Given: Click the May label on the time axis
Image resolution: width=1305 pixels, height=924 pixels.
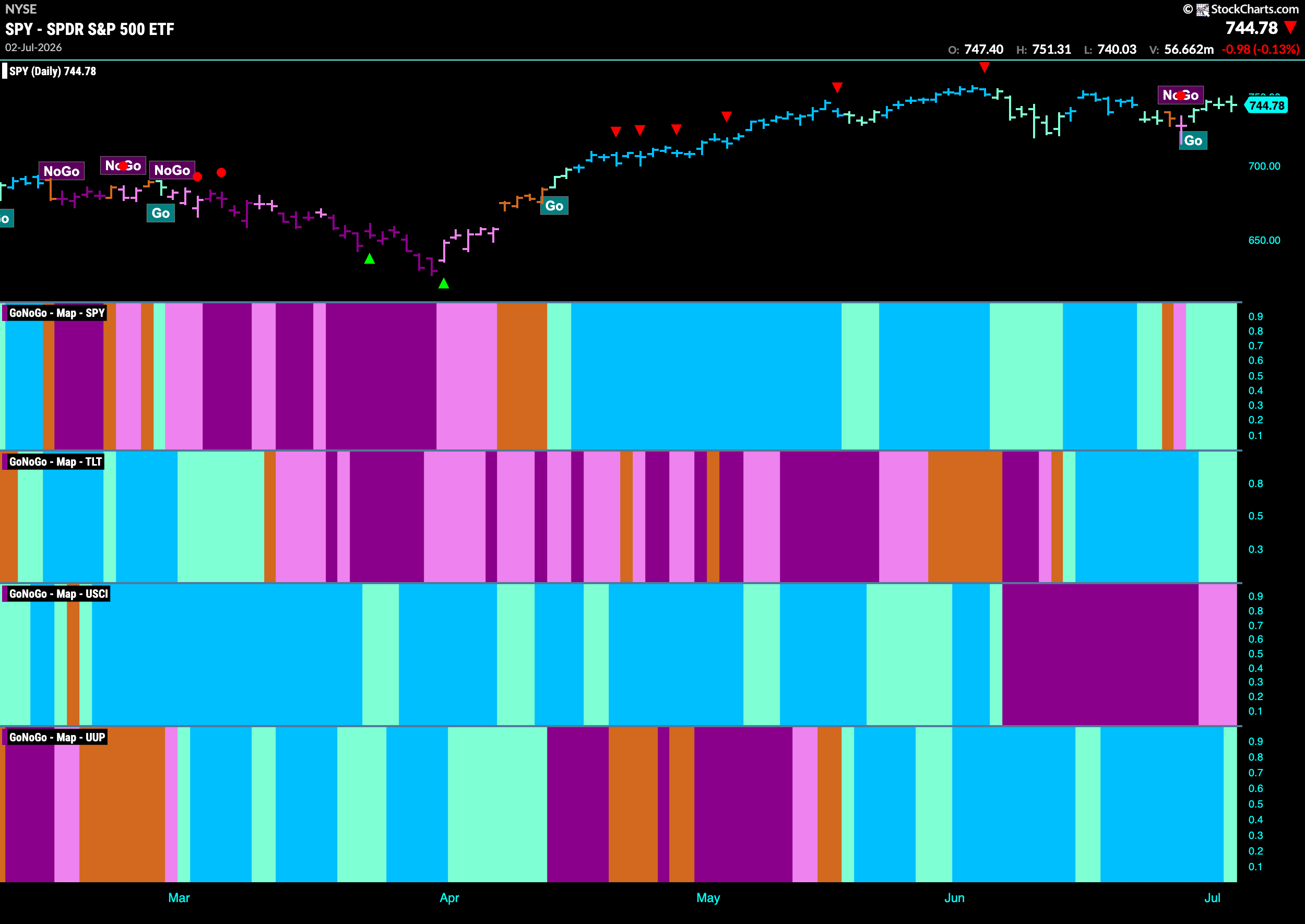Looking at the screenshot, I should click(x=708, y=898).
